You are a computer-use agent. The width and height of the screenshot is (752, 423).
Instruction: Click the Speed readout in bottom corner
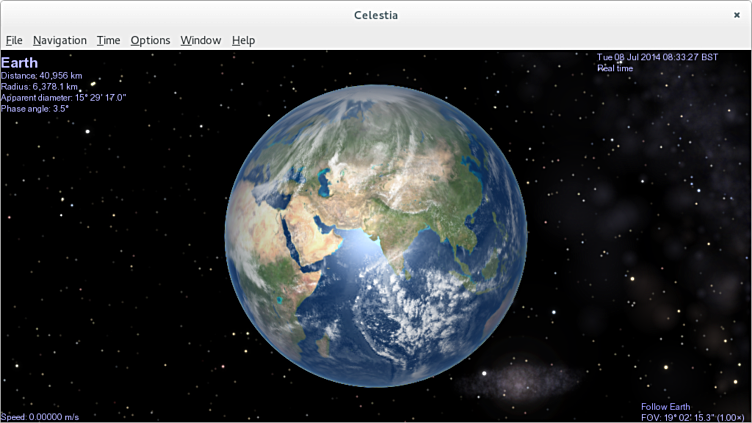coord(40,416)
